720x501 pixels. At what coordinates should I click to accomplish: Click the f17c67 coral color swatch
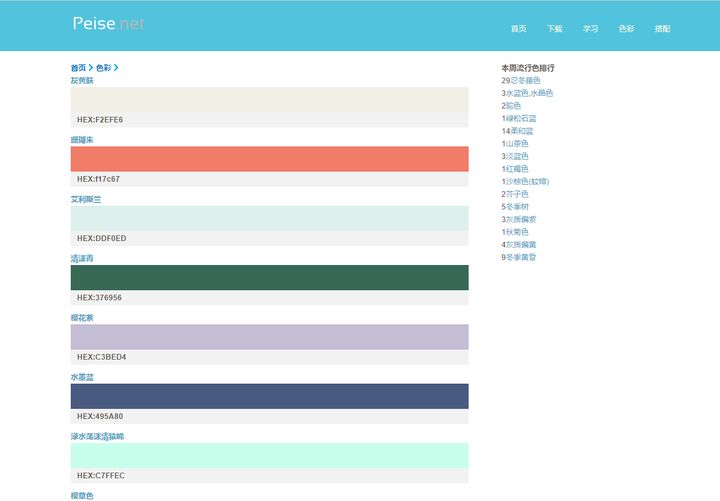(270, 159)
